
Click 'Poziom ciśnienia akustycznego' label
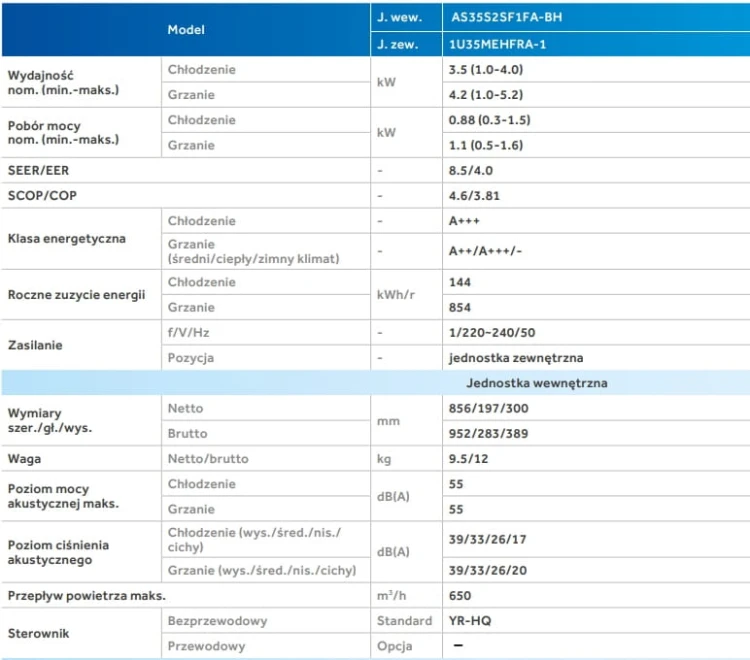[x=58, y=552]
